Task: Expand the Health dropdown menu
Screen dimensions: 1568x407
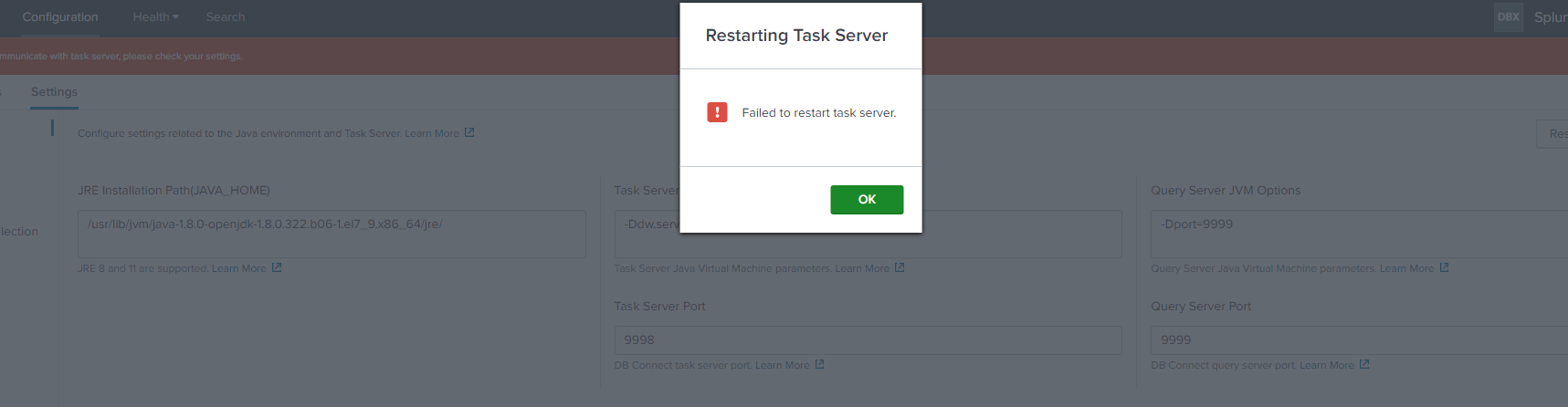Action: [155, 17]
